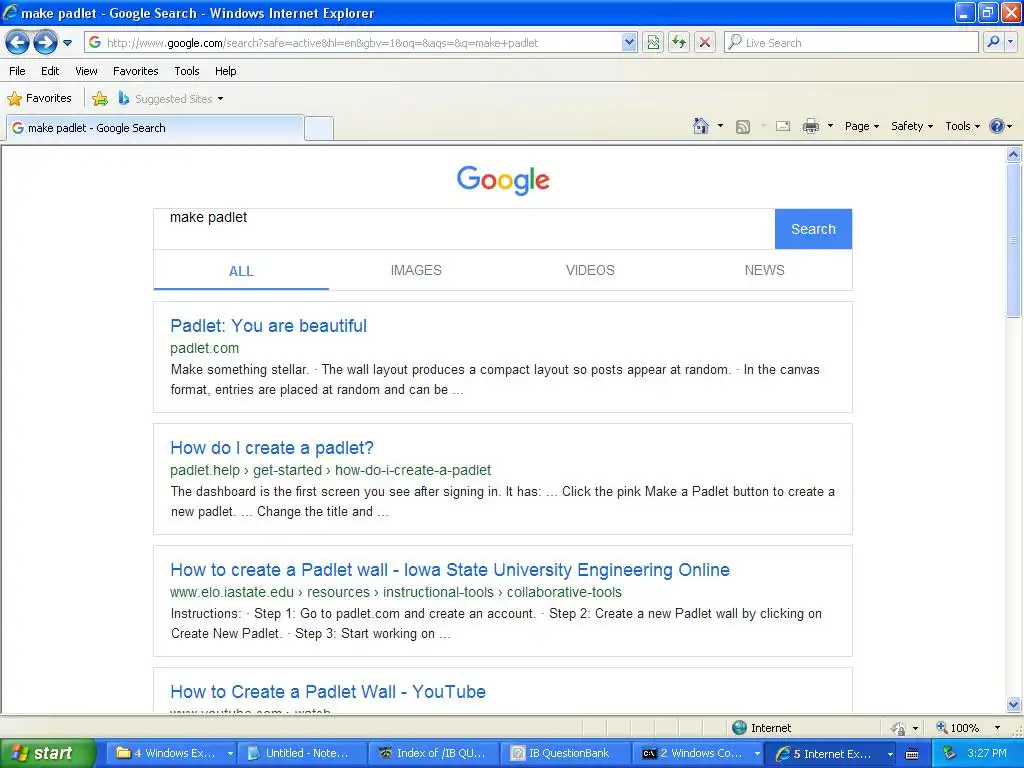This screenshot has height=768, width=1024.
Task: Open the File menu
Action: [x=18, y=71]
